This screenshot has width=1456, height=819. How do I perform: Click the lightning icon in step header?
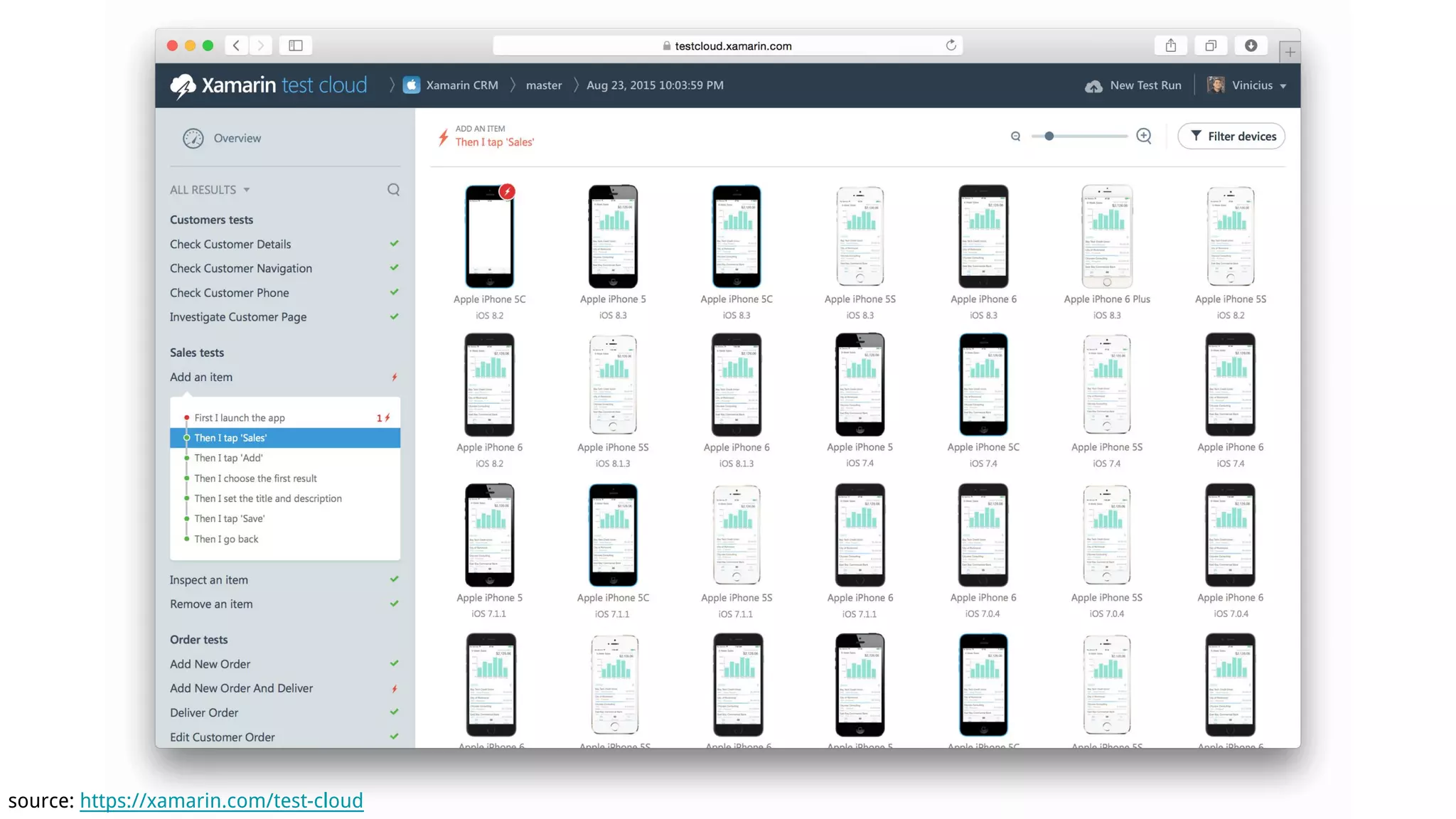(x=443, y=136)
